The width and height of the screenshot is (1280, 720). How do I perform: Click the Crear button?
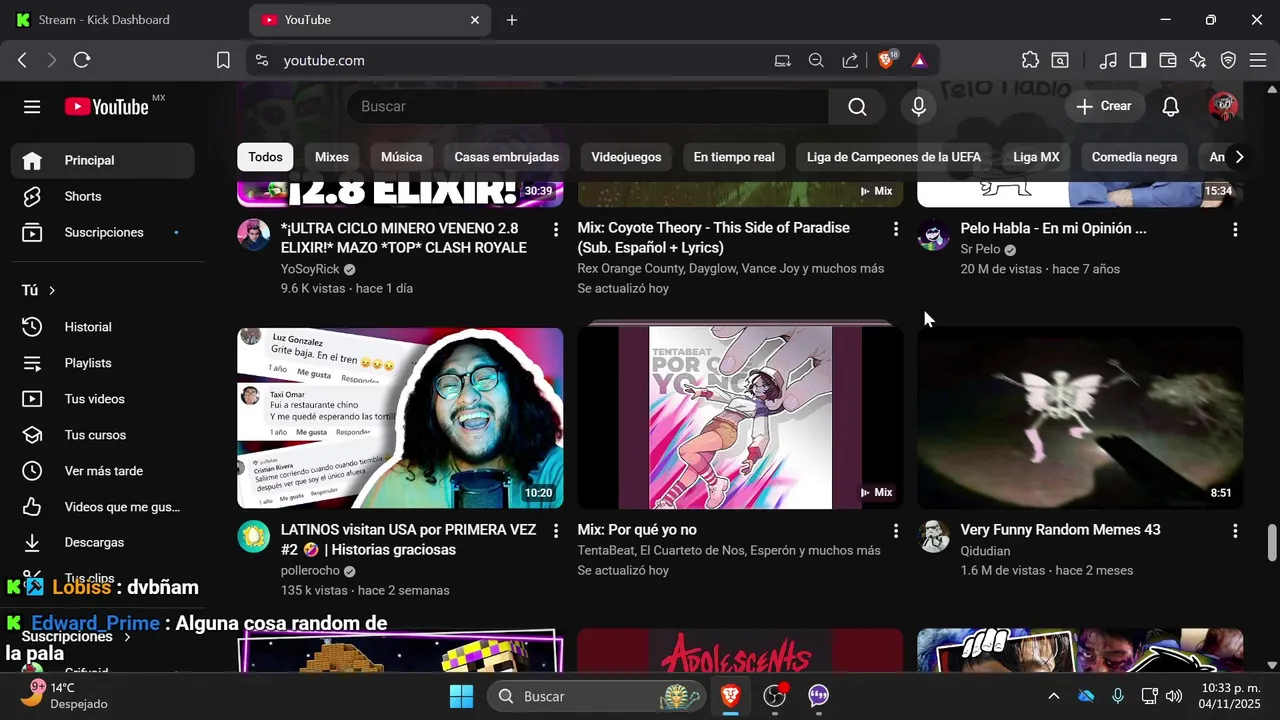point(1104,106)
